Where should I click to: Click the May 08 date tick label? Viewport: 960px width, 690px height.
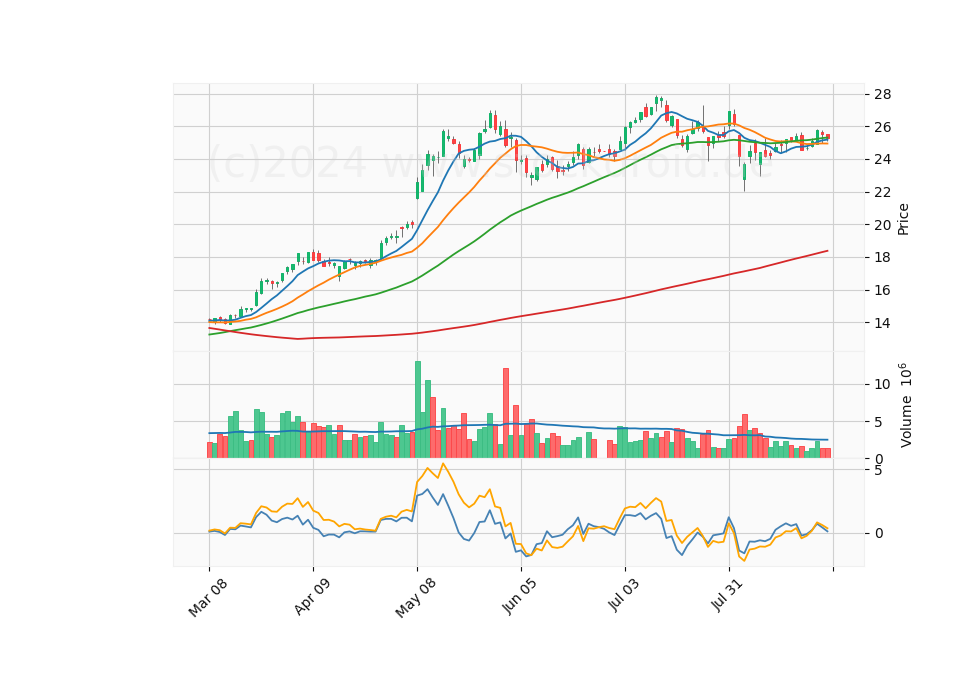[x=415, y=598]
